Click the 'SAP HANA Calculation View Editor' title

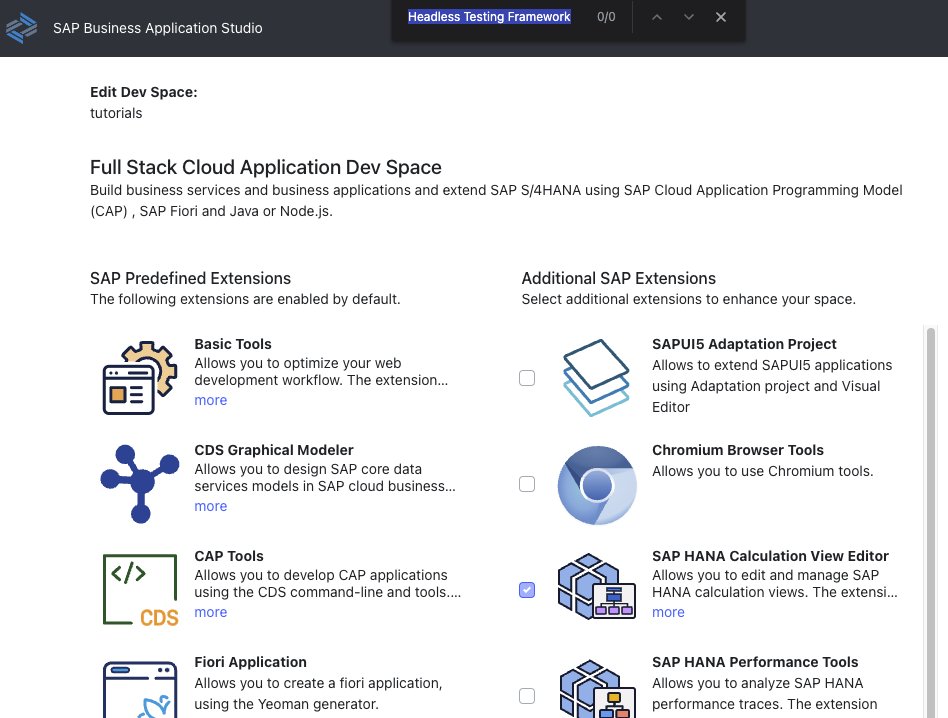tap(770, 556)
